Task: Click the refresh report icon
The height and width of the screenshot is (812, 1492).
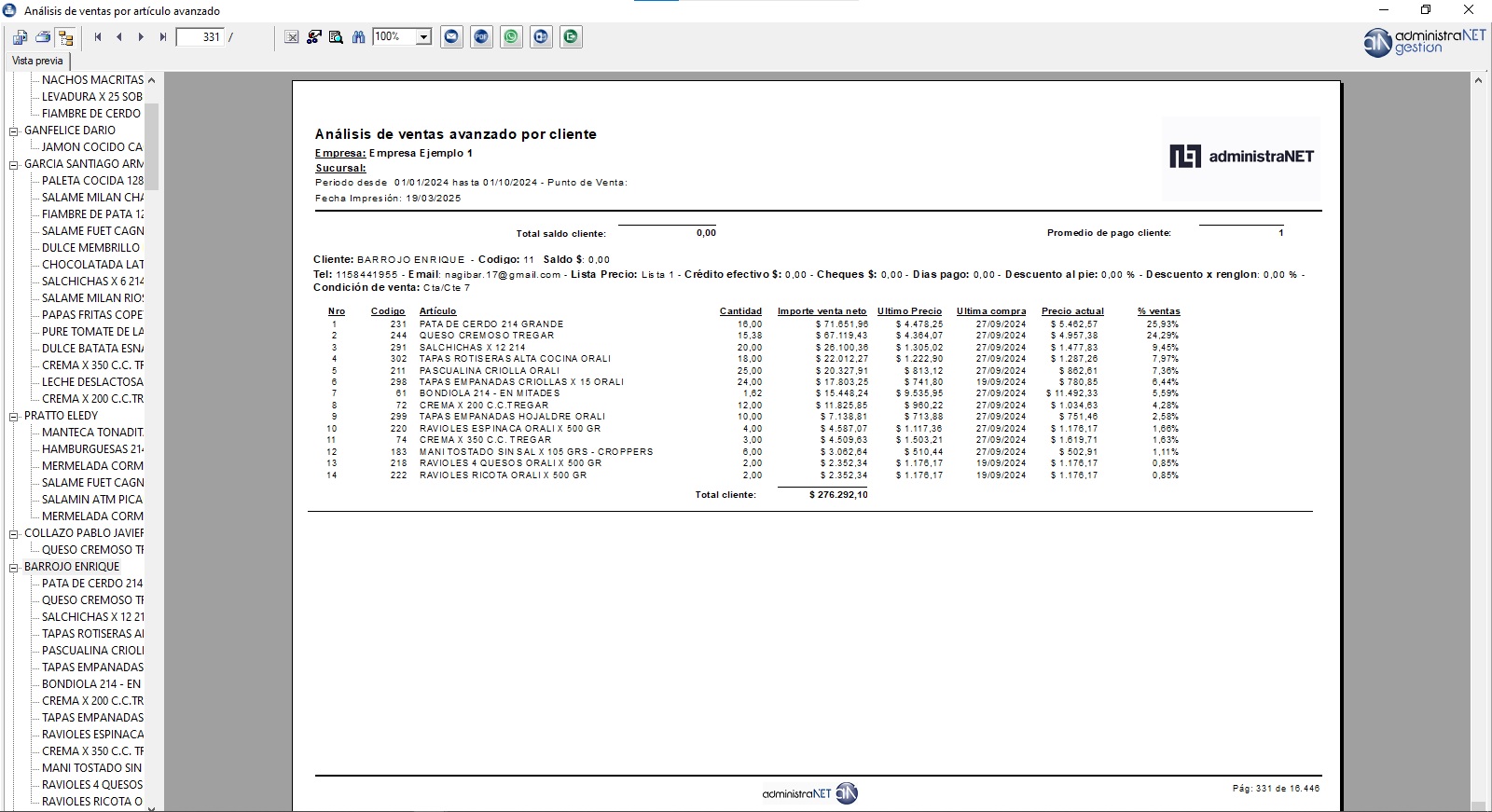Action: (314, 37)
